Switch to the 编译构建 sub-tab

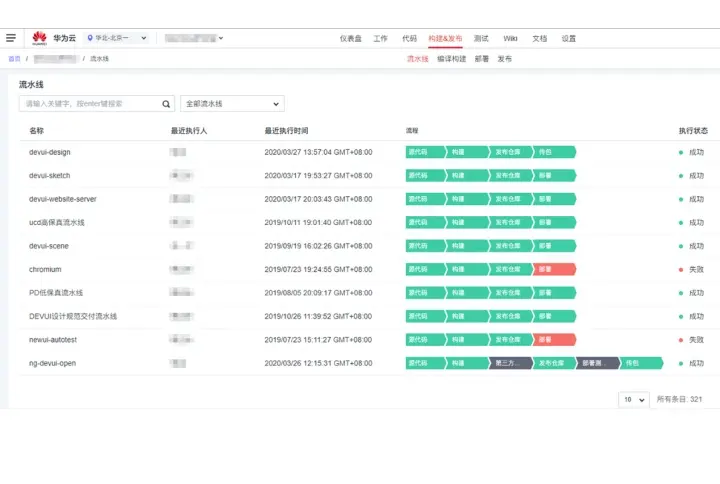451,59
